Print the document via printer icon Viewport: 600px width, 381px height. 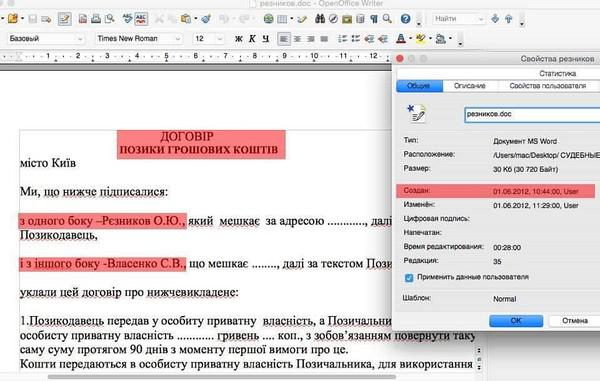[96, 19]
